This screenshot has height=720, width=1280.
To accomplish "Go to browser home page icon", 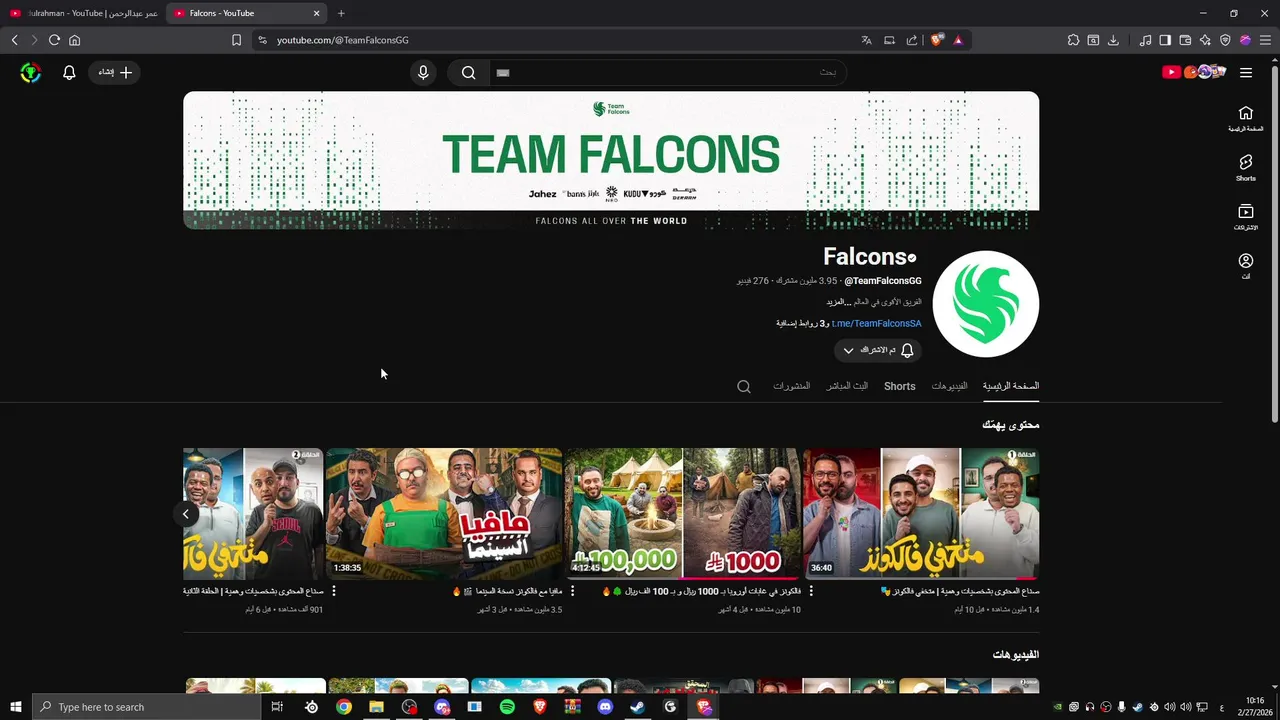I will 74,40.
